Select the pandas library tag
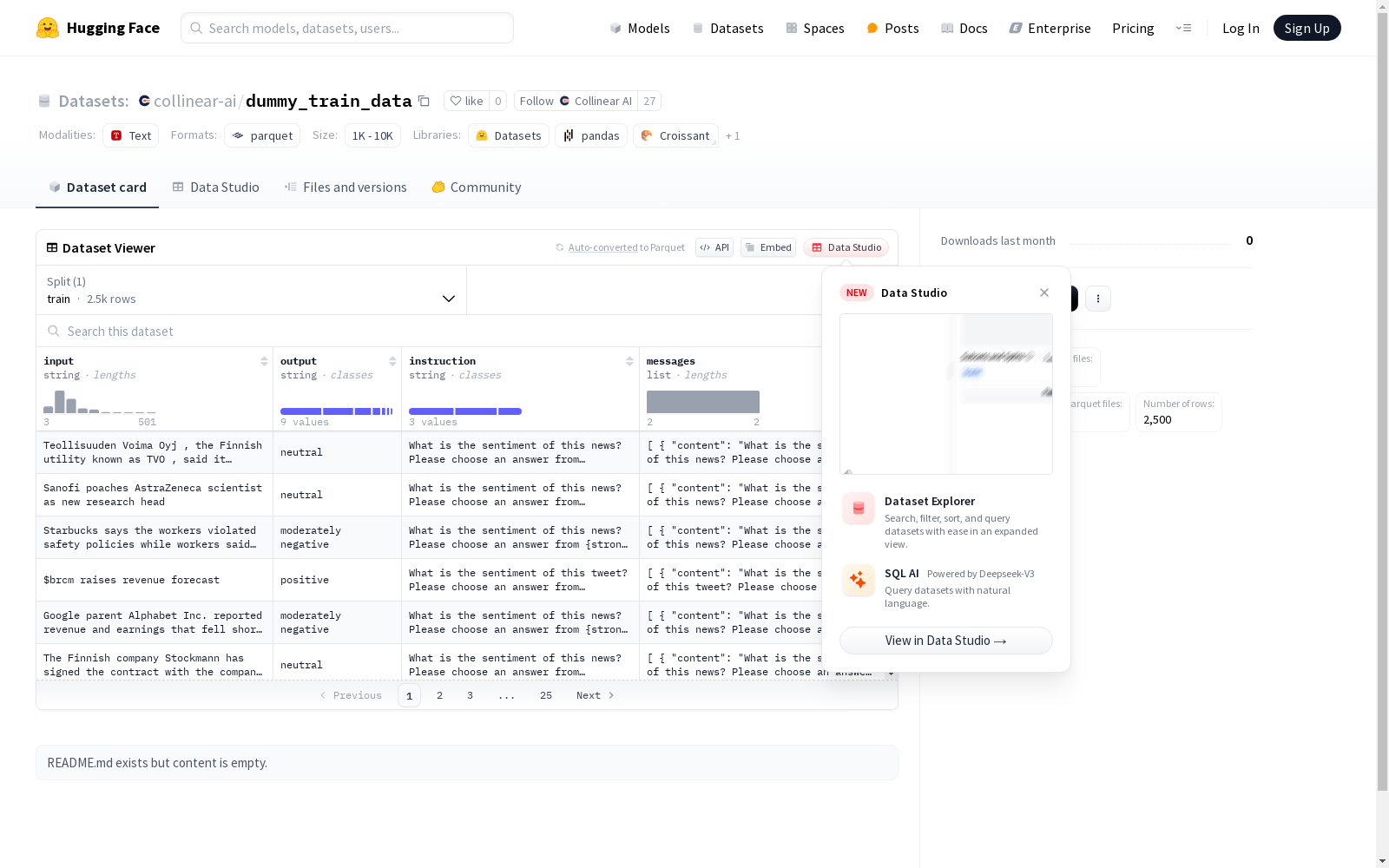 click(x=591, y=135)
